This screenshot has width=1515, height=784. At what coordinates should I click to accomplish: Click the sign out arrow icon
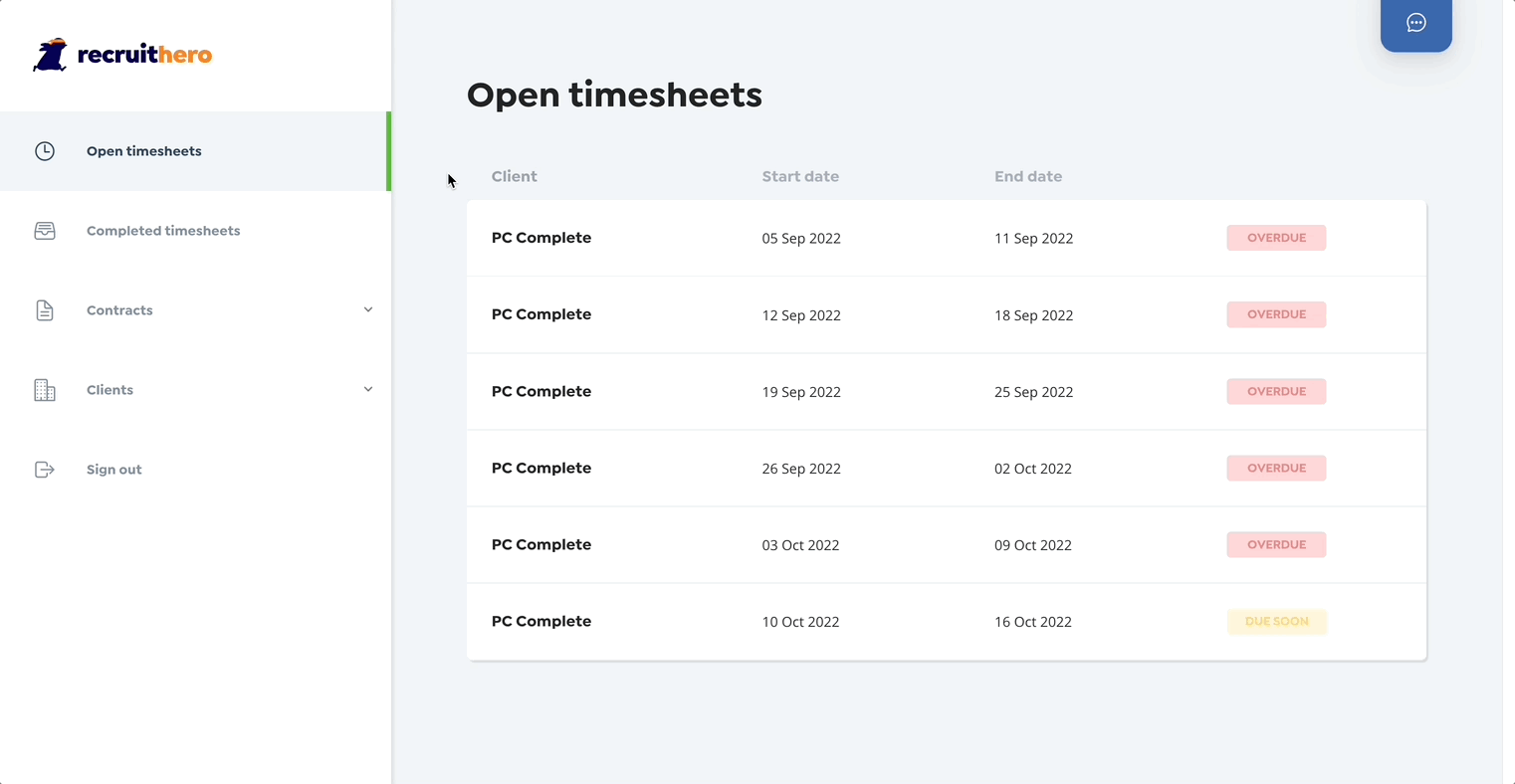coord(45,470)
